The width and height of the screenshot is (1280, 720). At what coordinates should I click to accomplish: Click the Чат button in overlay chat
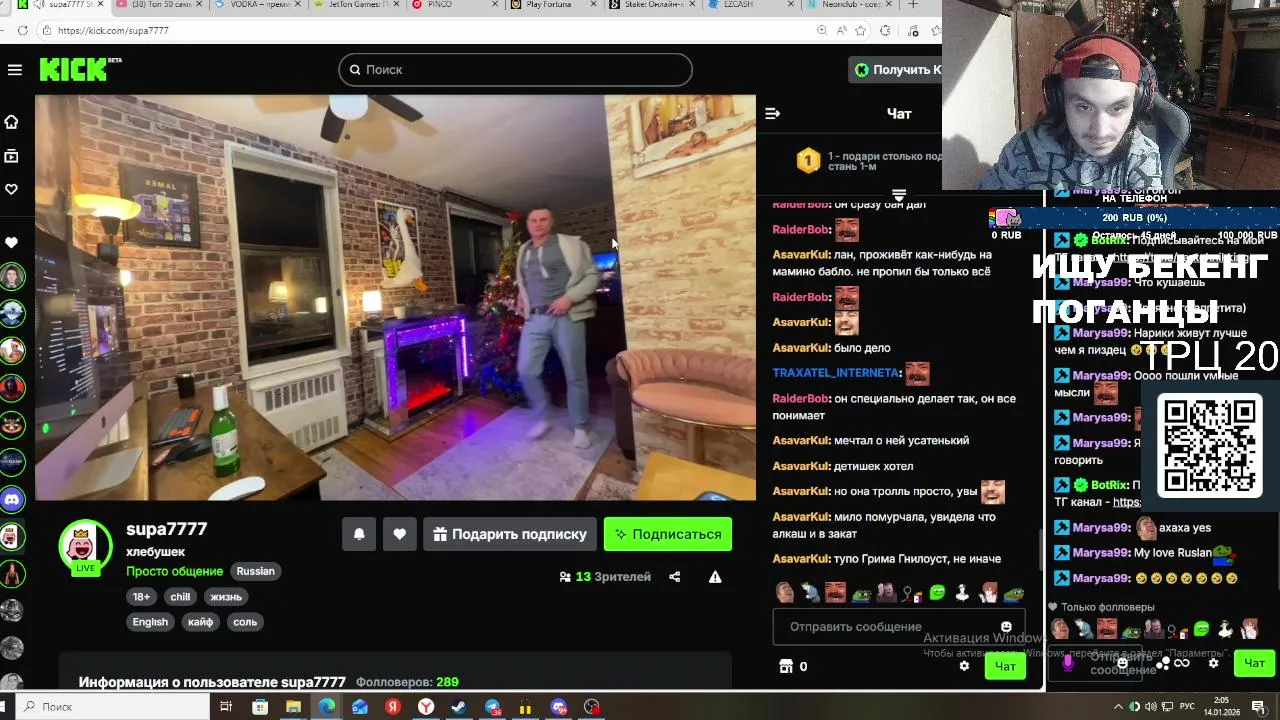(x=1254, y=663)
